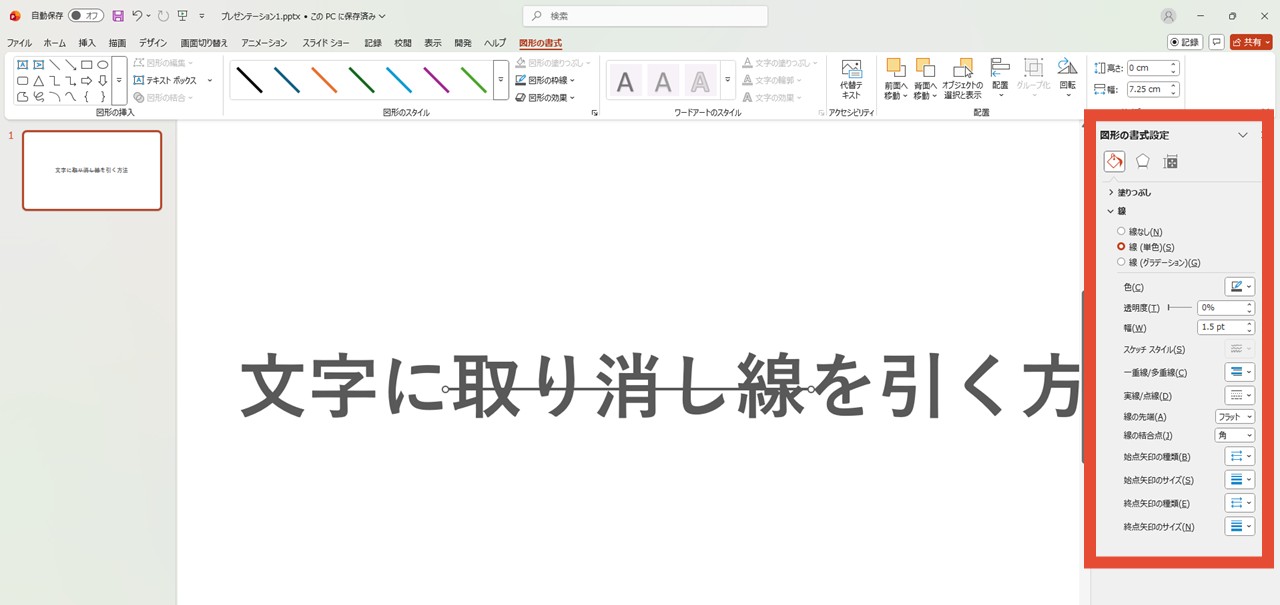Collapse the 線 section
The height and width of the screenshot is (605, 1280).
click(1110, 210)
